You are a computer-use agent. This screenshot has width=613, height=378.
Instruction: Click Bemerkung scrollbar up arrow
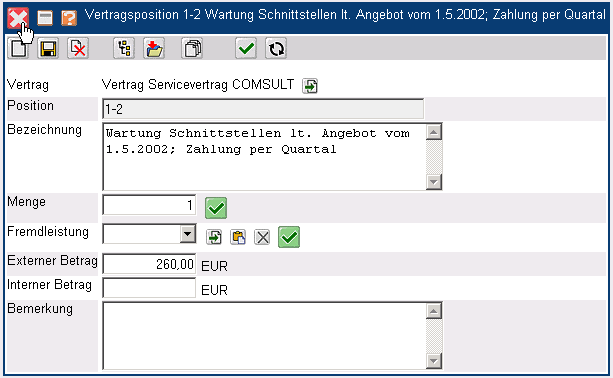click(x=434, y=311)
